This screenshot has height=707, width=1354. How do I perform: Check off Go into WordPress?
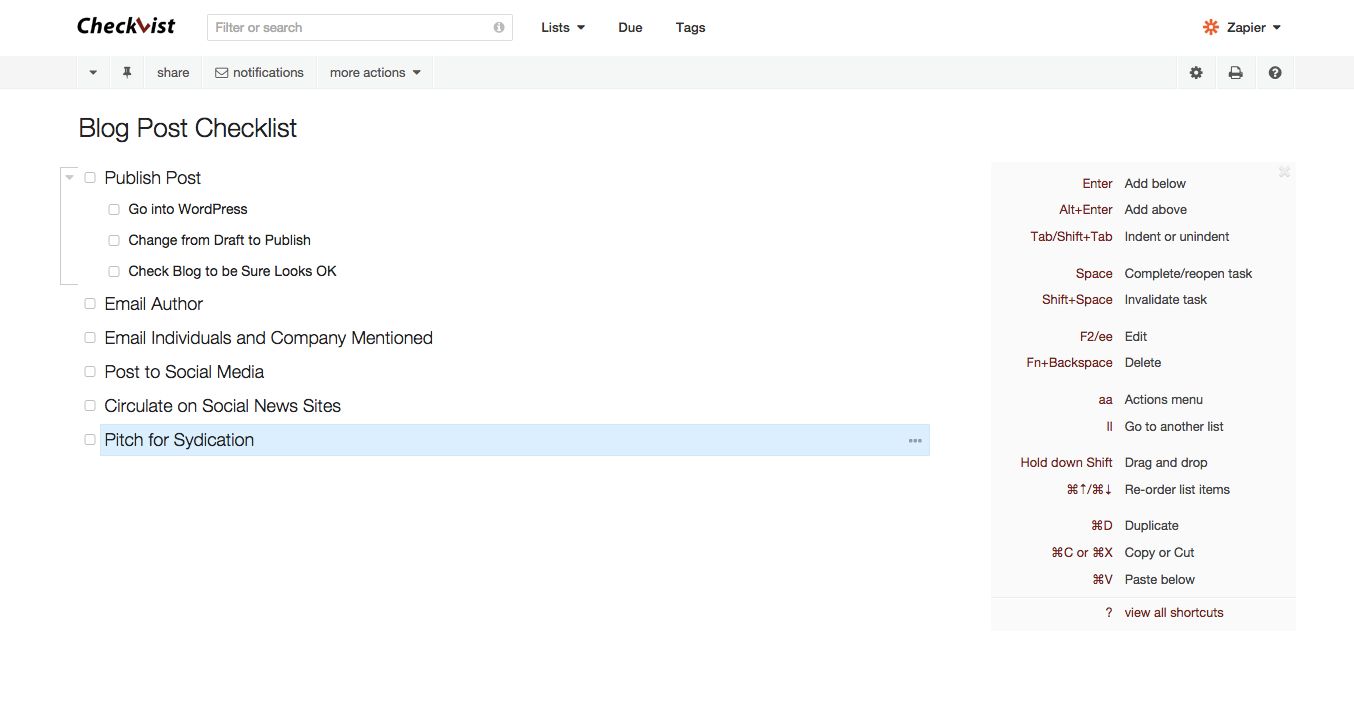click(114, 210)
